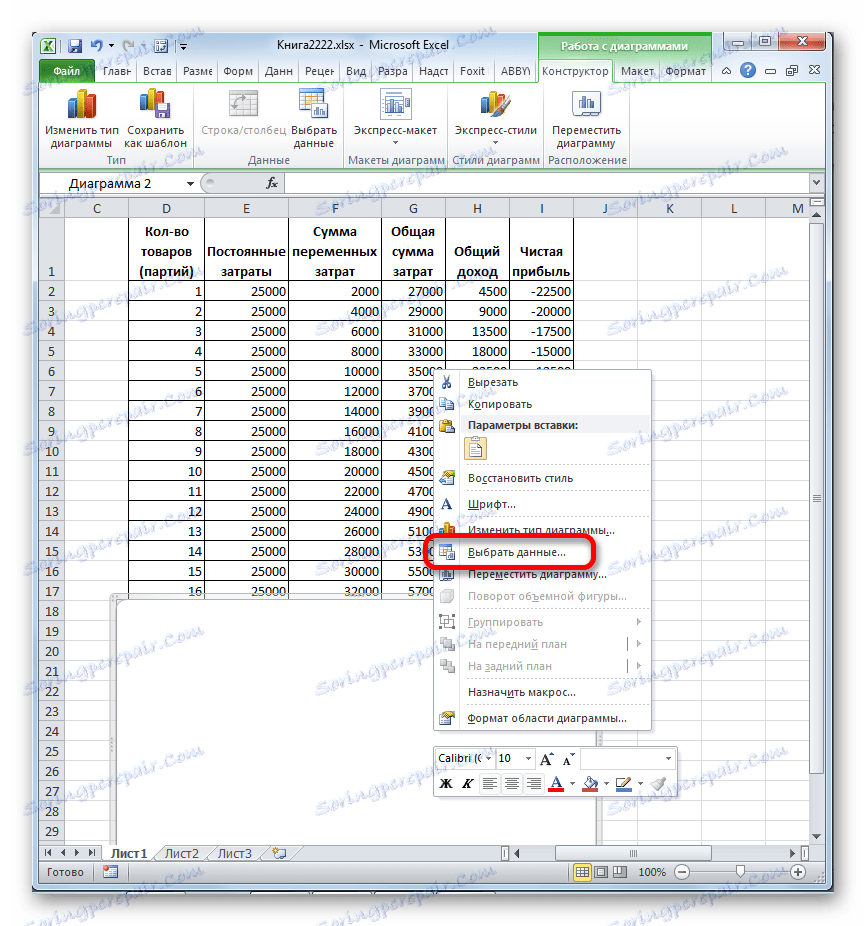
Task: Click center align icon in mini toolbar
Action: coord(512,784)
